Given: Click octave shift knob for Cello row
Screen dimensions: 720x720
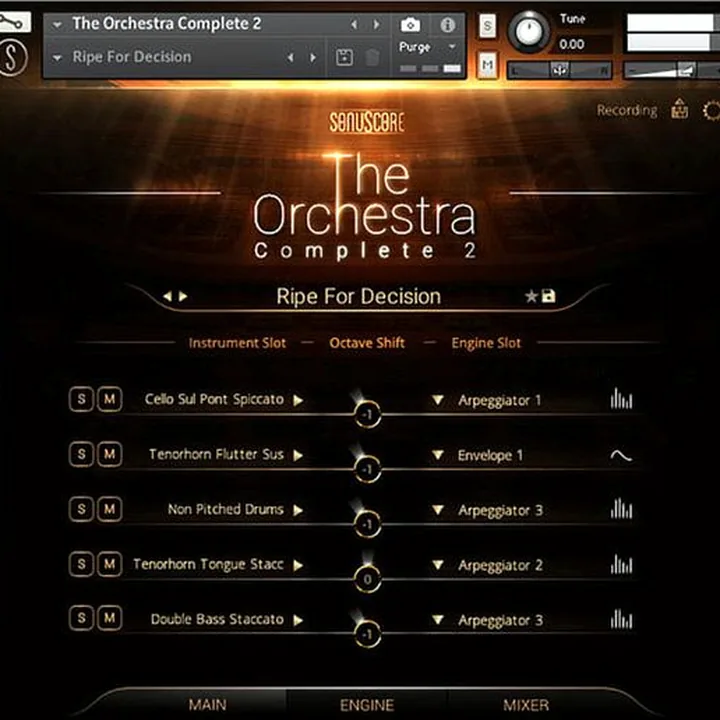Looking at the screenshot, I should pyautogui.click(x=367, y=415).
